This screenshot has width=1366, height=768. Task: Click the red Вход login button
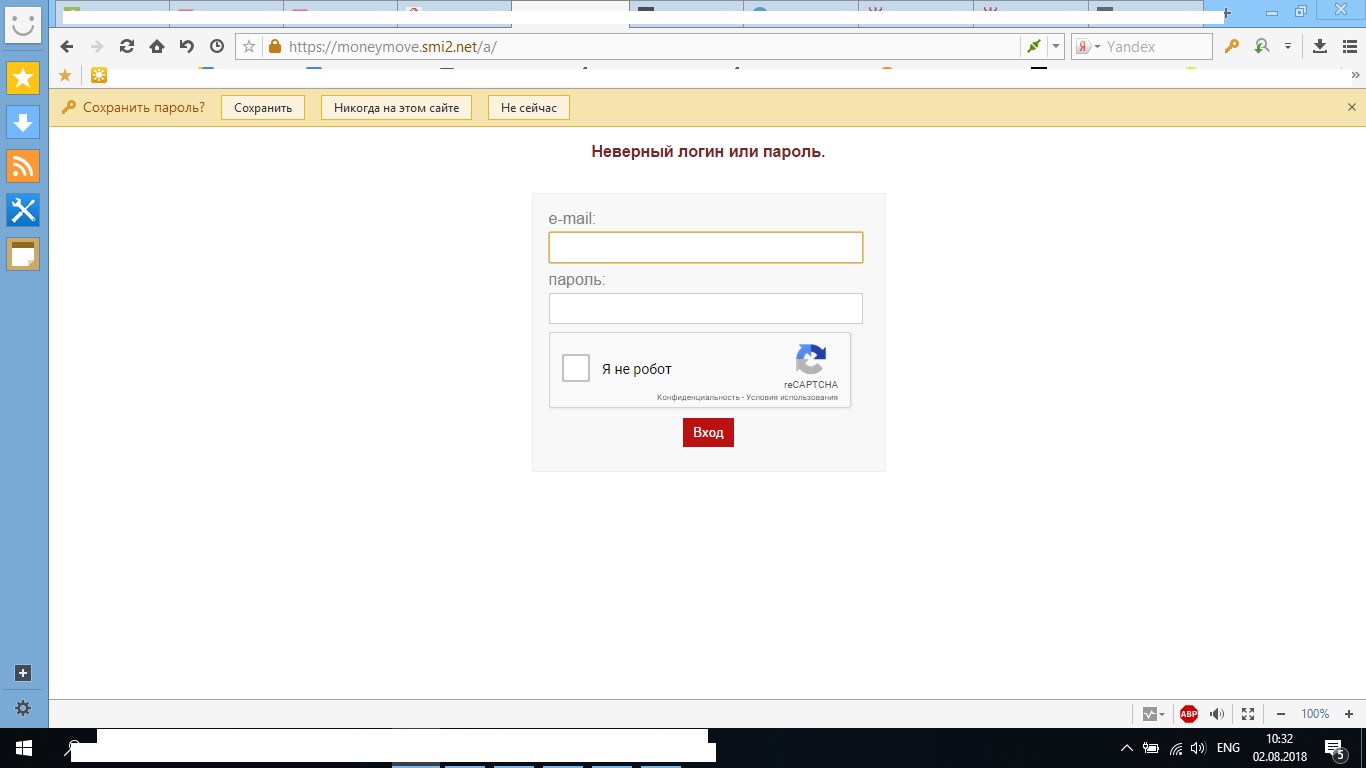pos(708,432)
